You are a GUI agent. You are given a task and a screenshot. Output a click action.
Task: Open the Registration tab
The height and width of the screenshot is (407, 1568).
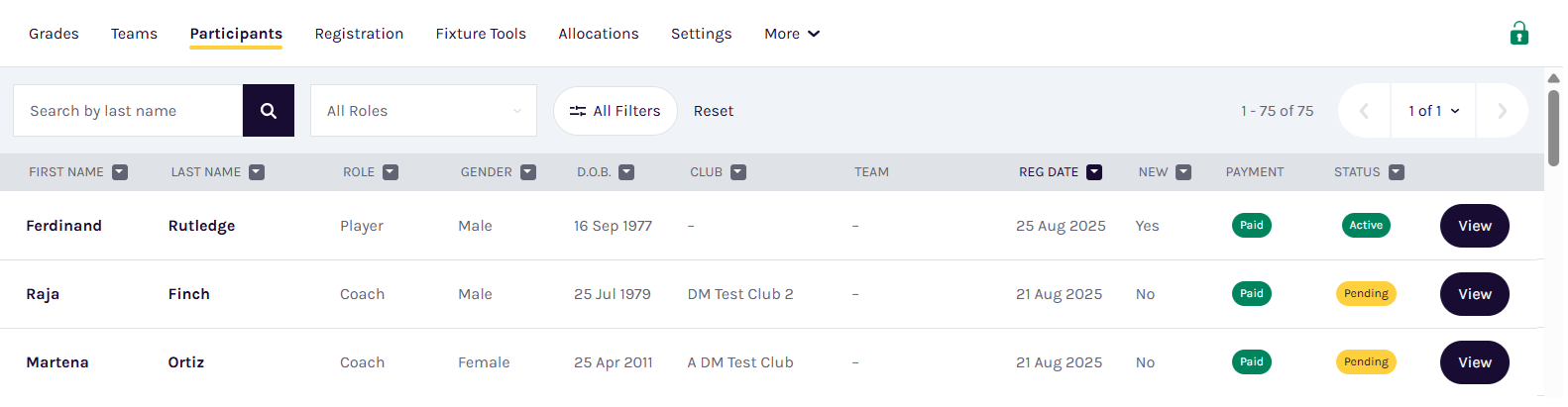[359, 34]
